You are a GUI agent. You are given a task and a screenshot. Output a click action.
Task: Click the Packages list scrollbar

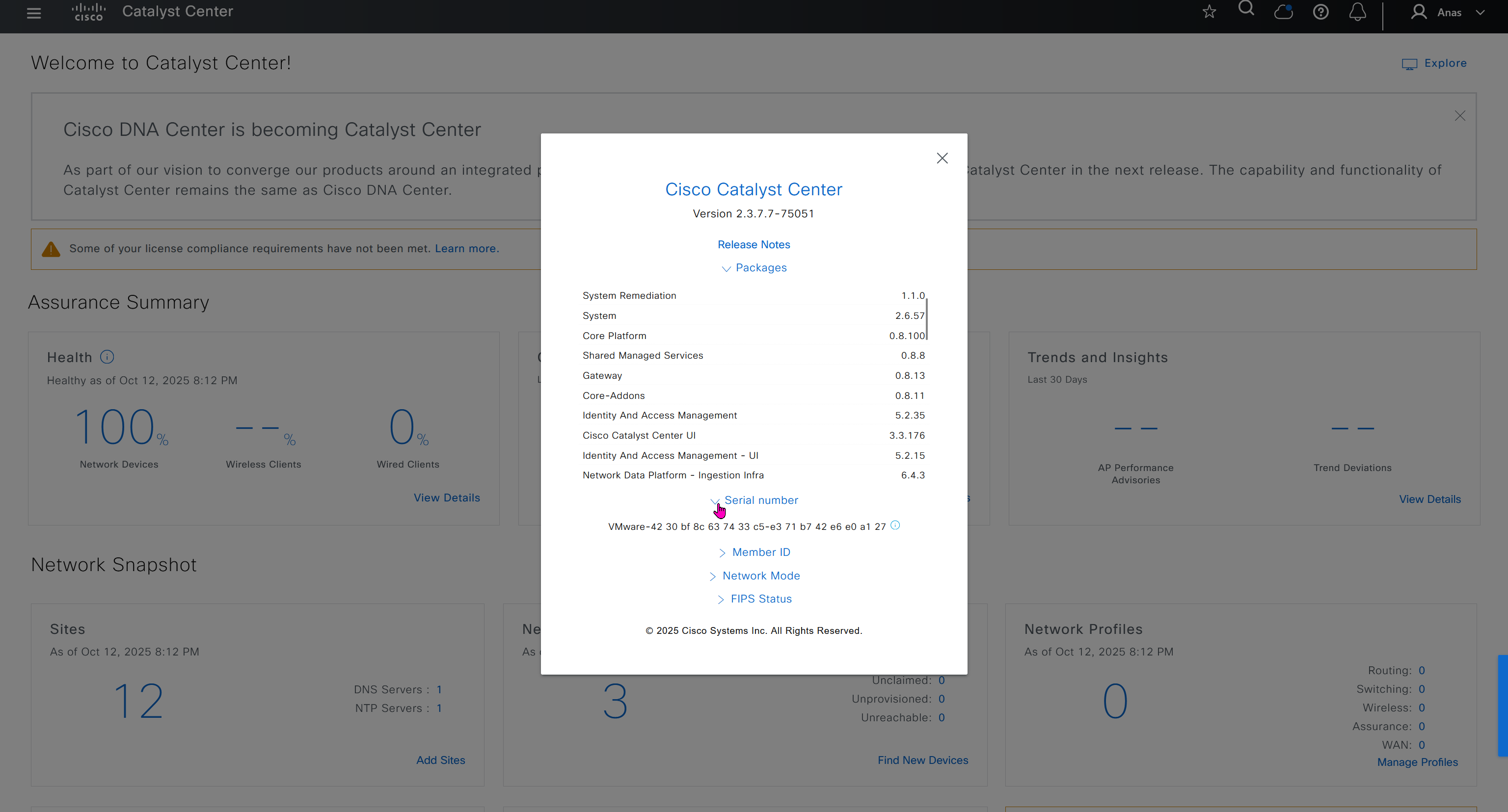coord(927,319)
